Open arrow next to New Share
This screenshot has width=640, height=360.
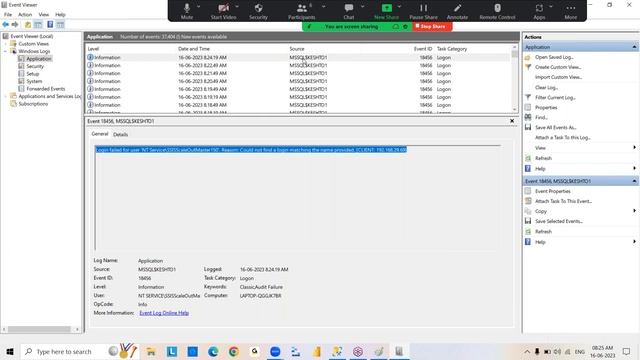coord(399,7)
